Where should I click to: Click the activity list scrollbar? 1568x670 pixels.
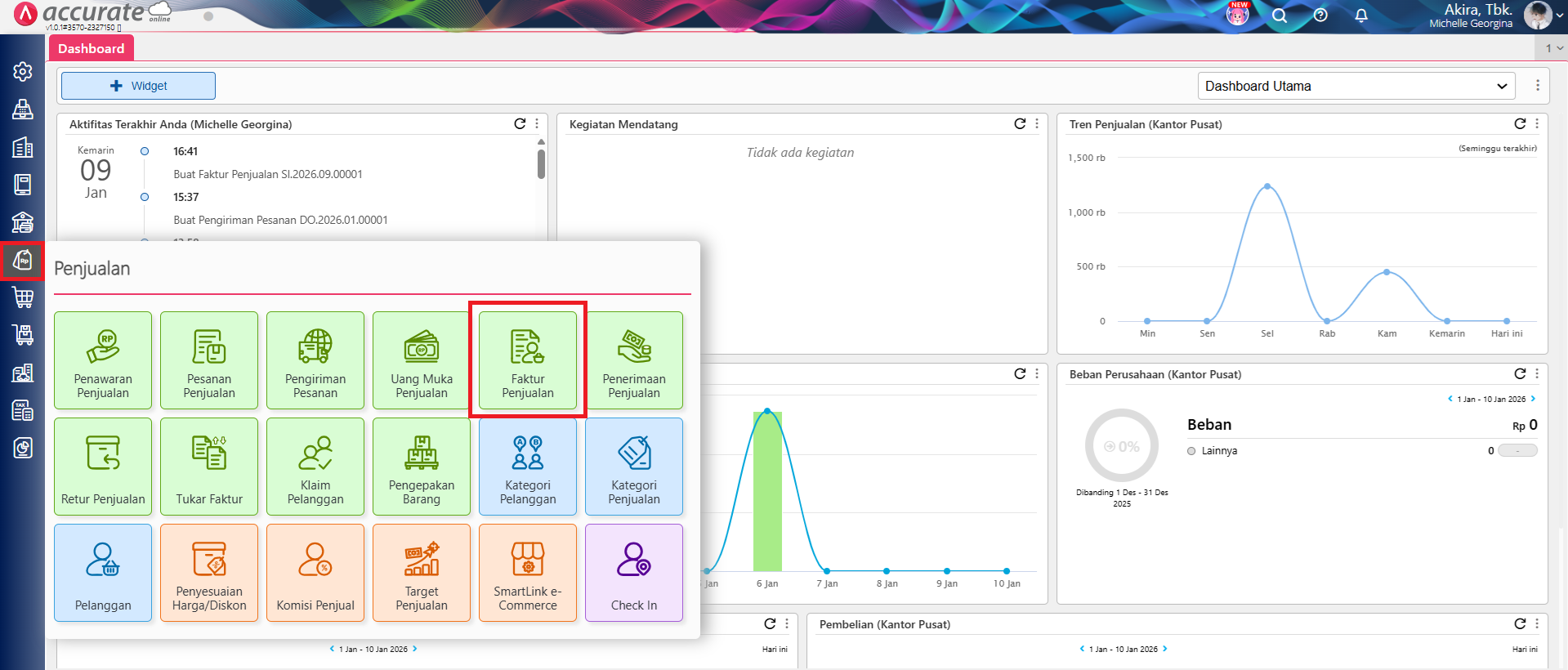[541, 163]
